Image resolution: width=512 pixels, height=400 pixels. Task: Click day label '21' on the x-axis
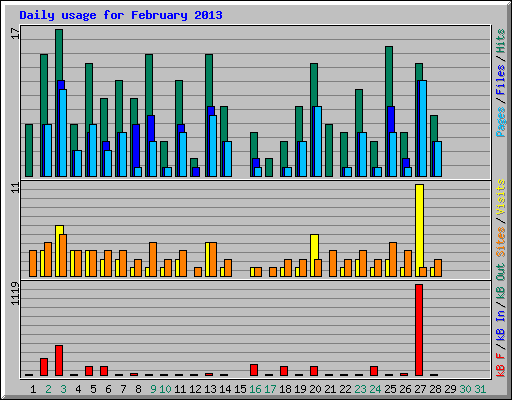pos(330,389)
